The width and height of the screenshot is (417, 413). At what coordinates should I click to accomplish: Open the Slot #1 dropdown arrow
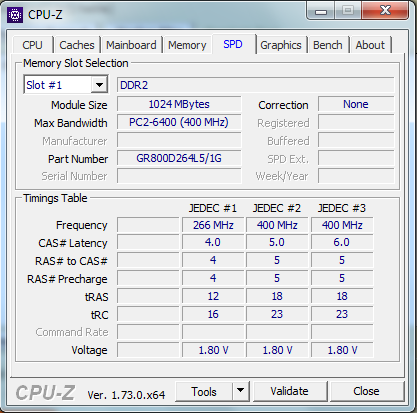(99, 85)
